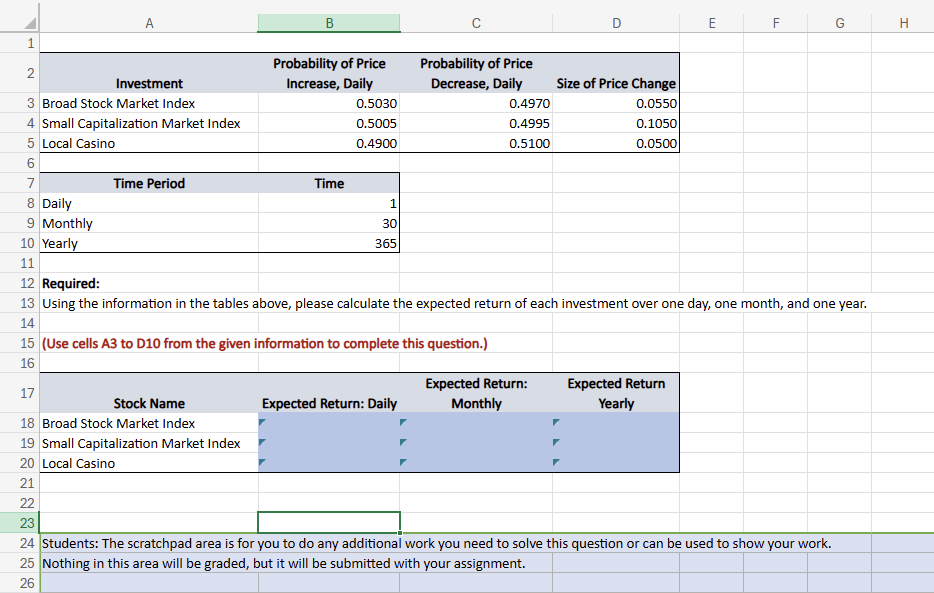Viewport: 934px width, 593px height.
Task: Select column C header
Action: pyautogui.click(x=476, y=23)
